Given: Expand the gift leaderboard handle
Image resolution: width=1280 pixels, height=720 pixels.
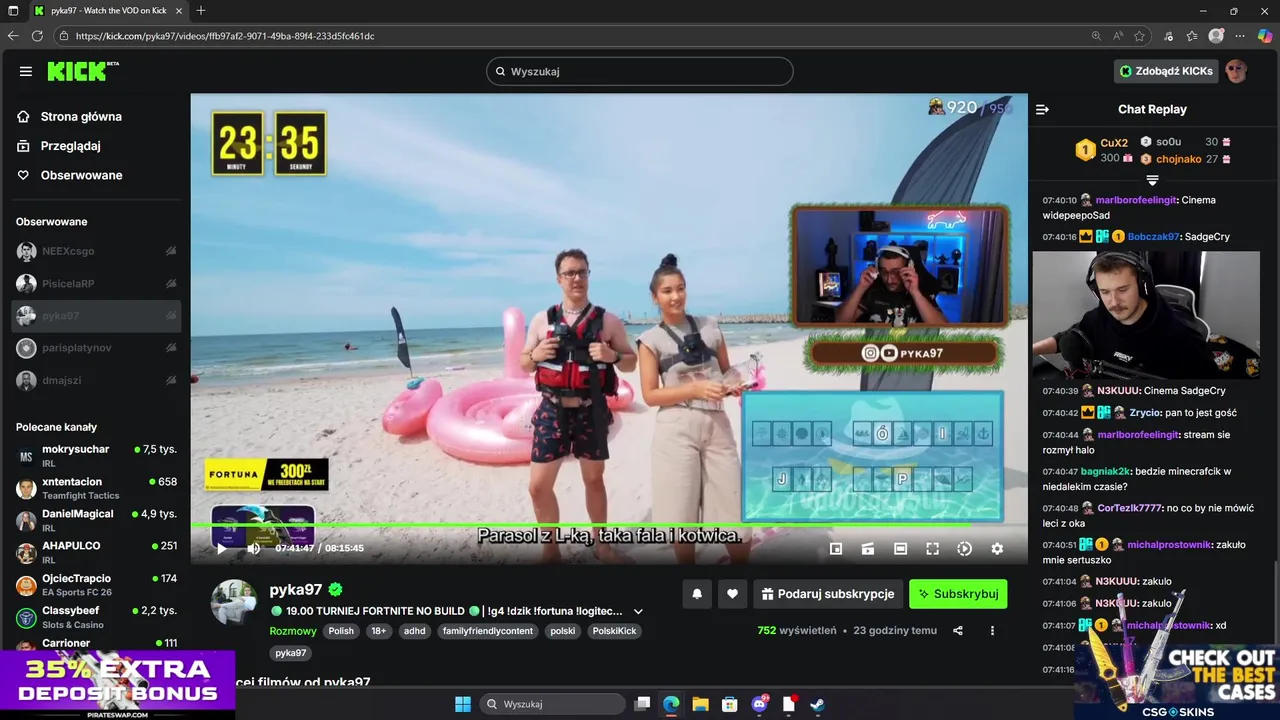Looking at the screenshot, I should point(1152,180).
